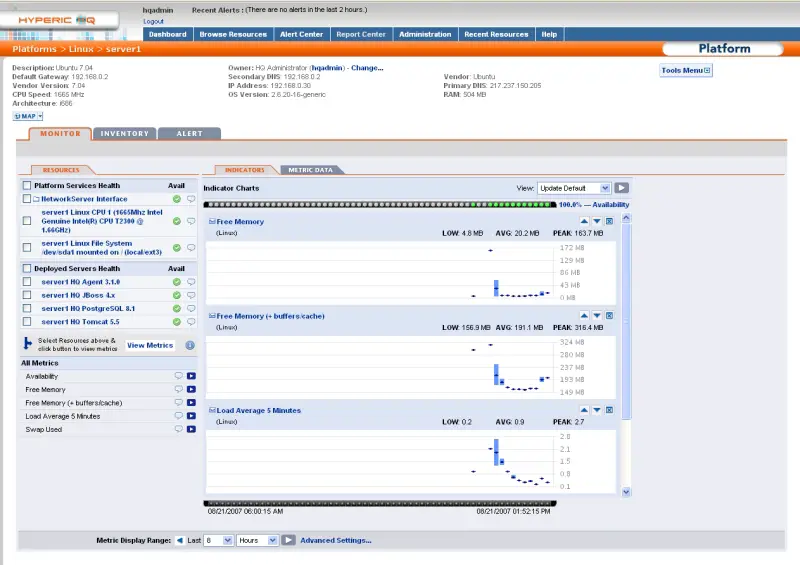
Task: Open comment bubble for server1 HQ Tomcat 5.5
Action: (x=191, y=322)
